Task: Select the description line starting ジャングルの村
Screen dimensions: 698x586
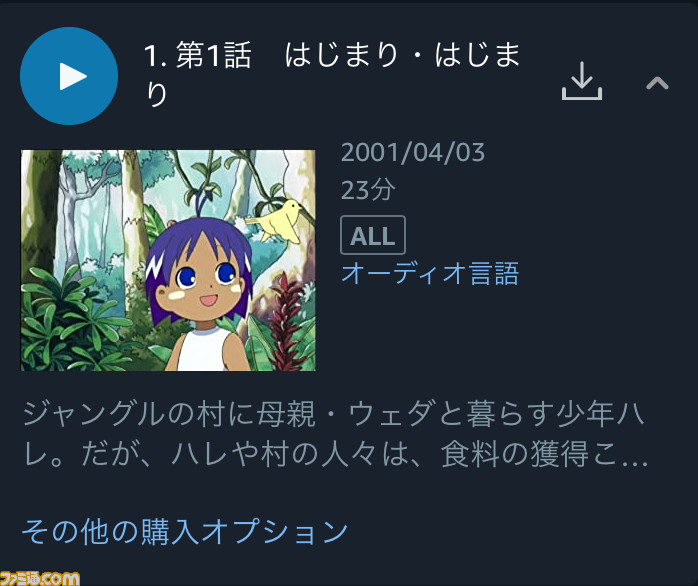Action: 333,414
